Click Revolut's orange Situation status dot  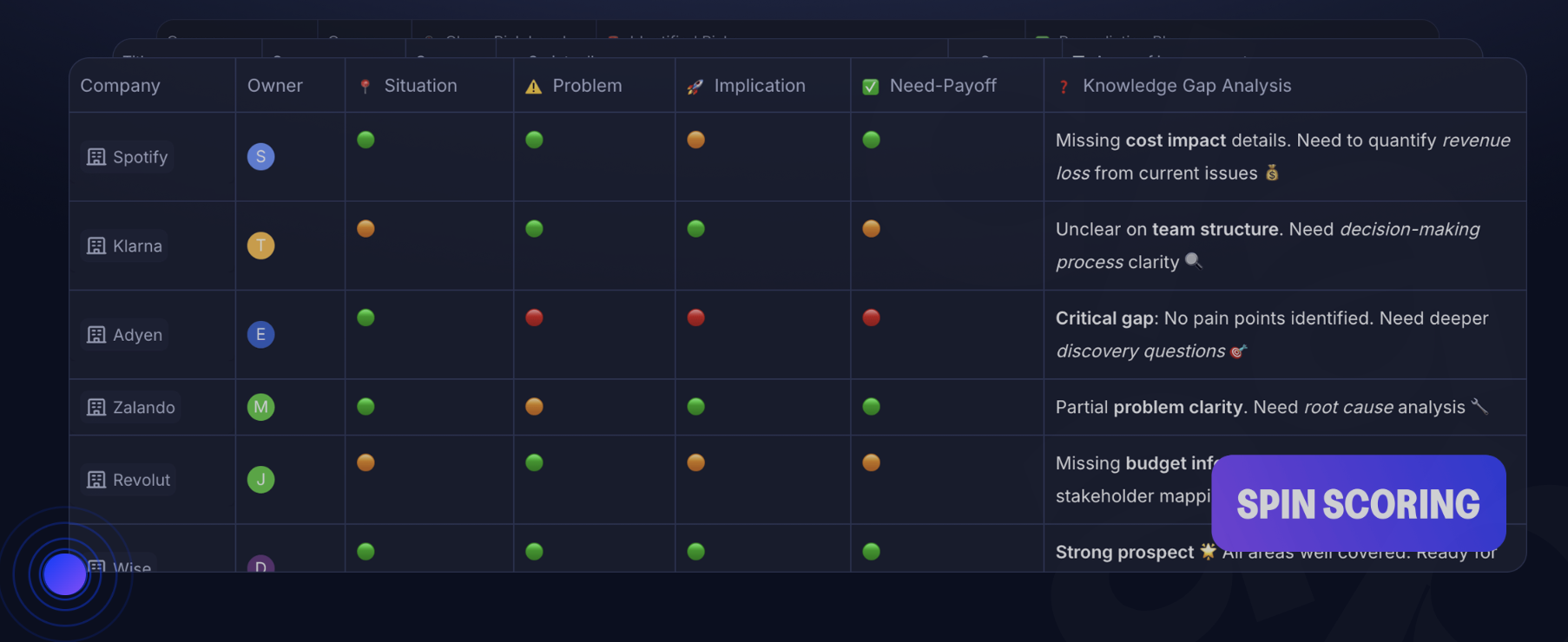tap(366, 462)
